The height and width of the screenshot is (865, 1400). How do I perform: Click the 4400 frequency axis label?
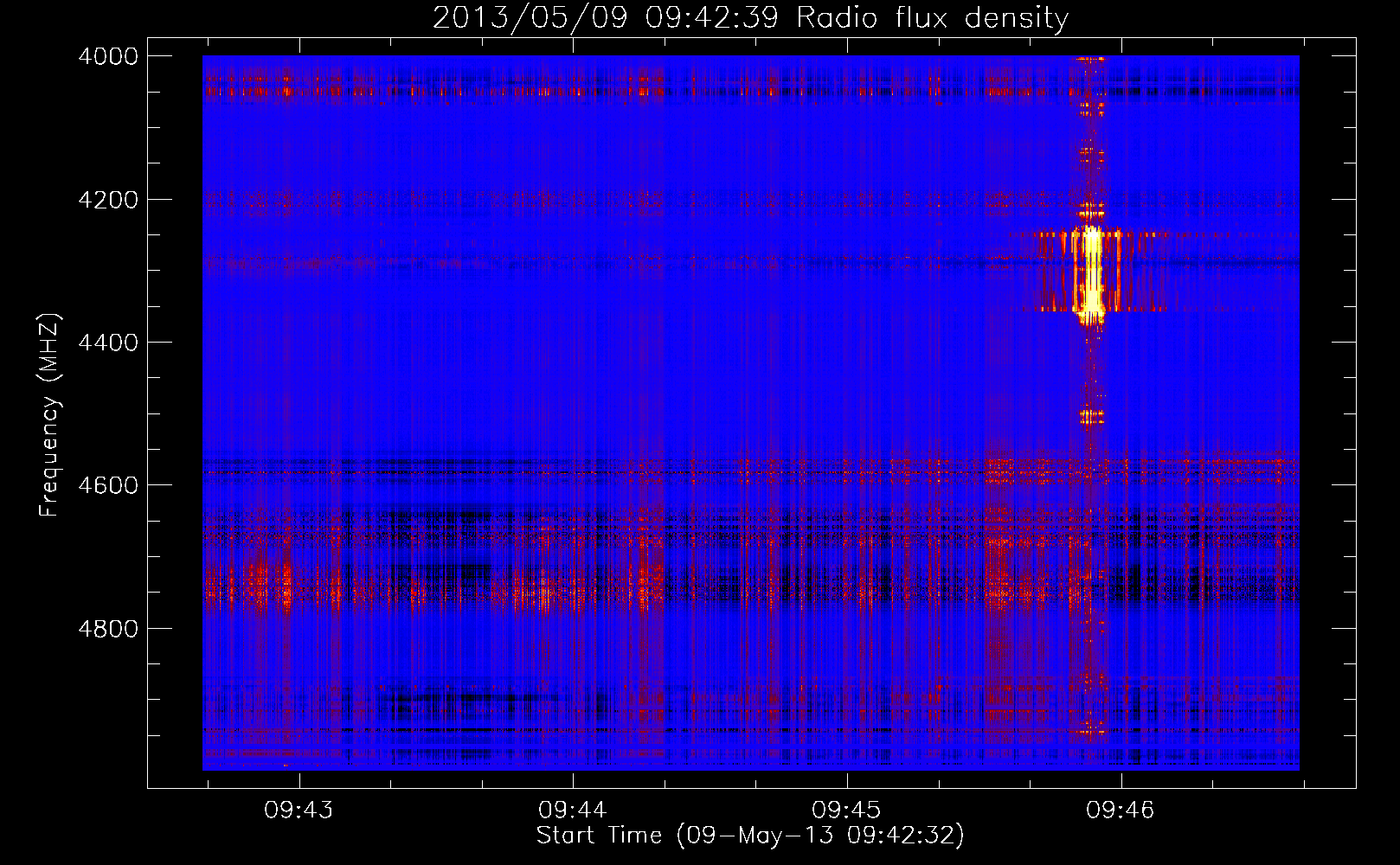(108, 343)
